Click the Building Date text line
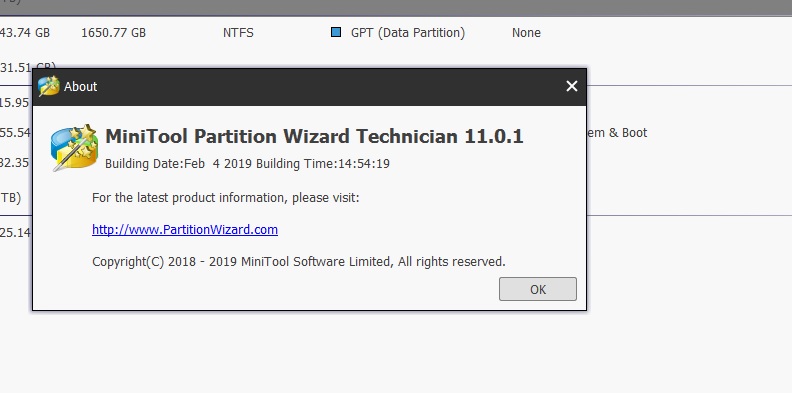The width and height of the screenshot is (792, 393). pyautogui.click(x=247, y=164)
